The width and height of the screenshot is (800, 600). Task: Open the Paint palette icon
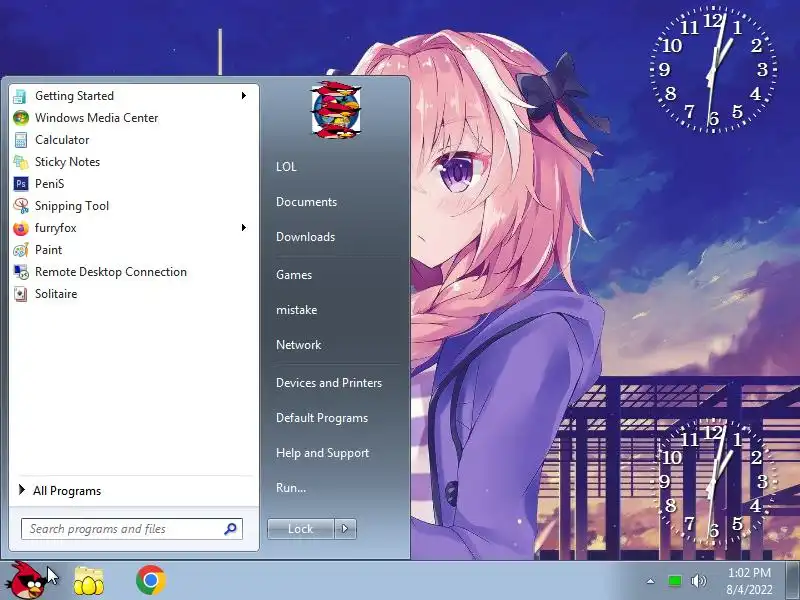point(20,250)
